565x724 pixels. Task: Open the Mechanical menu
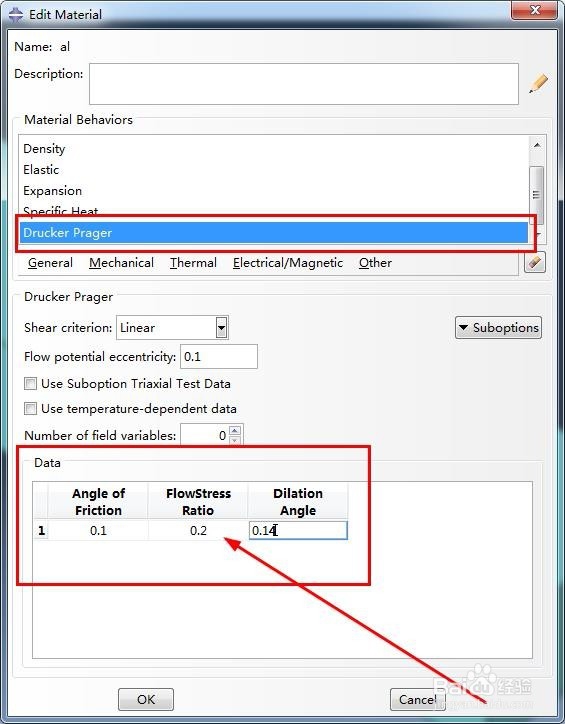[121, 263]
